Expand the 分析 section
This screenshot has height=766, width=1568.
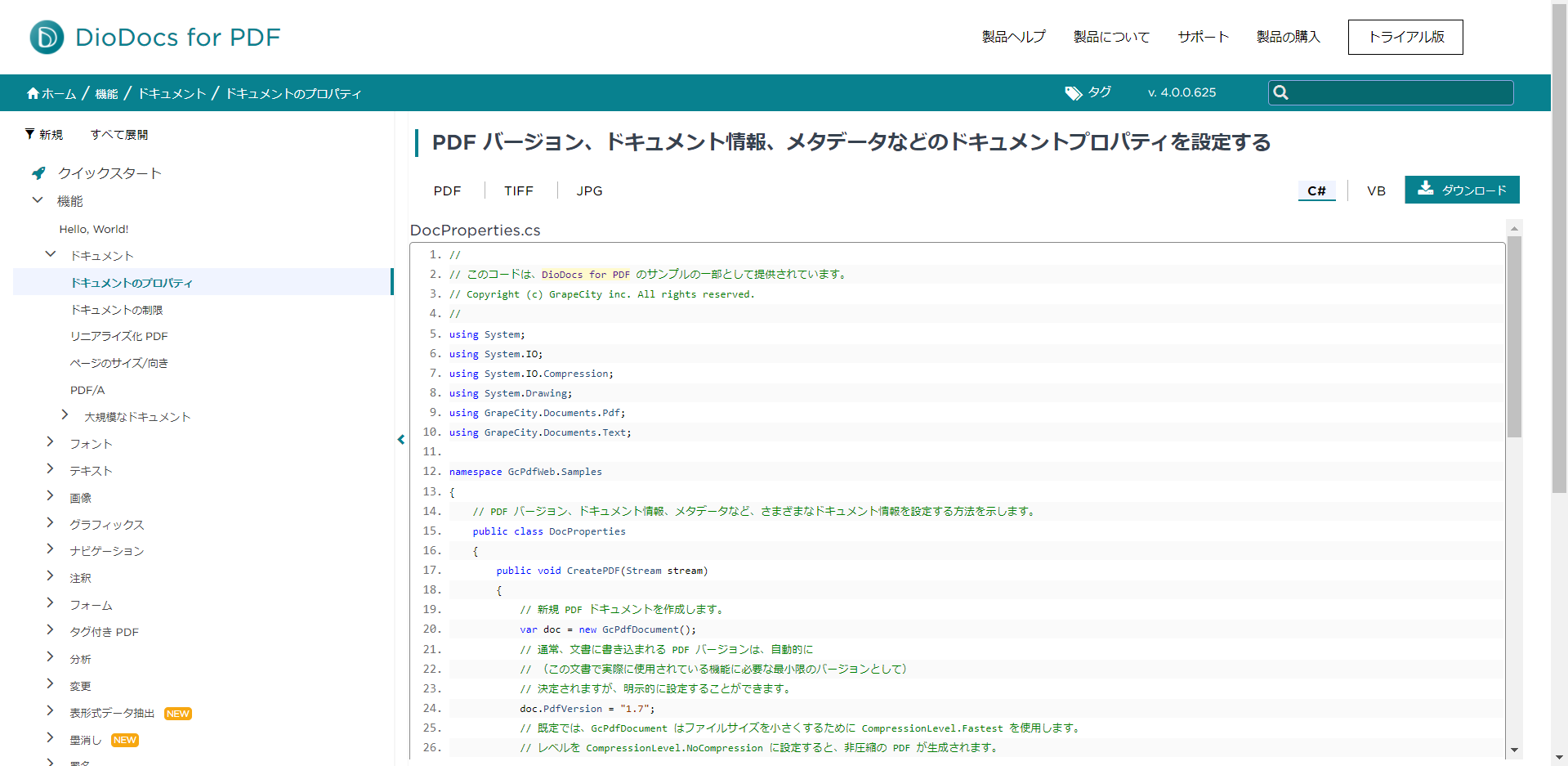coord(50,656)
